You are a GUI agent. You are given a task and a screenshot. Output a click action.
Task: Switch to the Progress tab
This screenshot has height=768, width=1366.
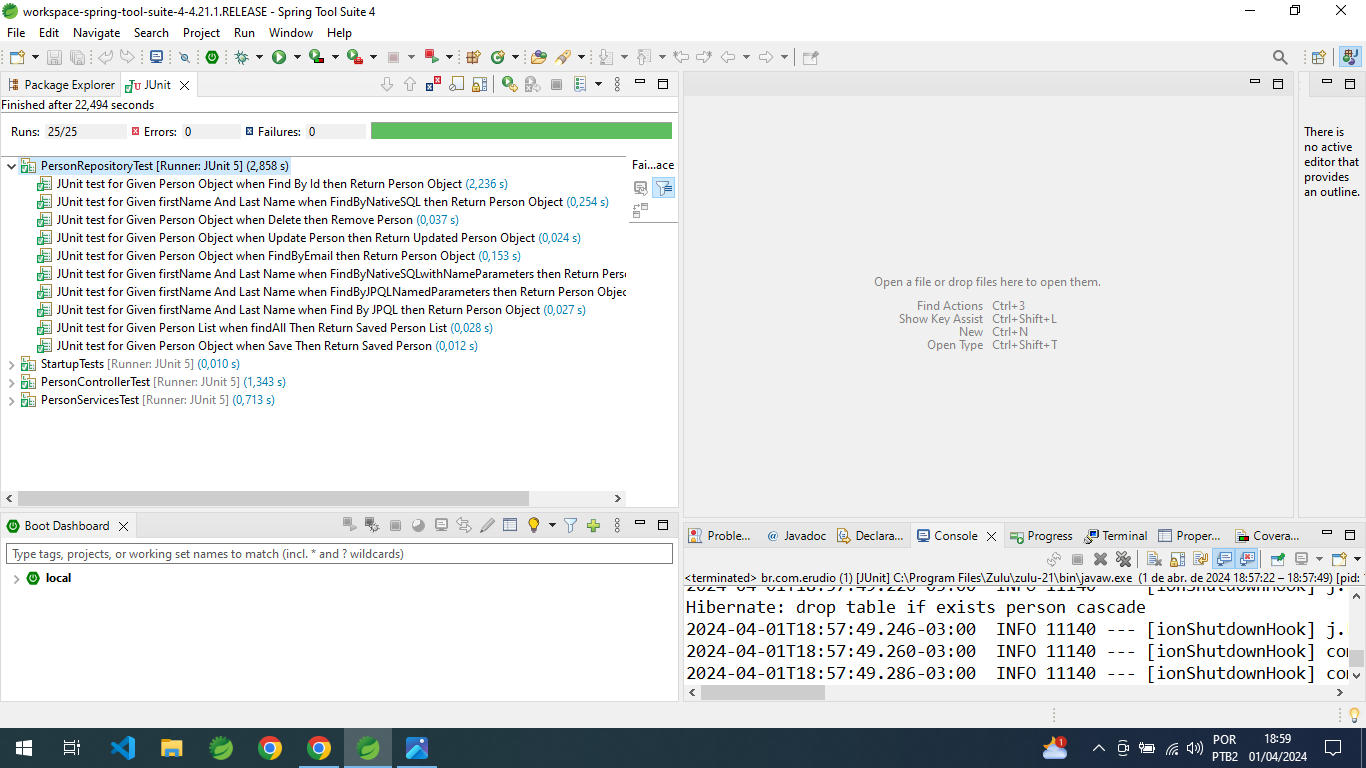click(x=1040, y=536)
